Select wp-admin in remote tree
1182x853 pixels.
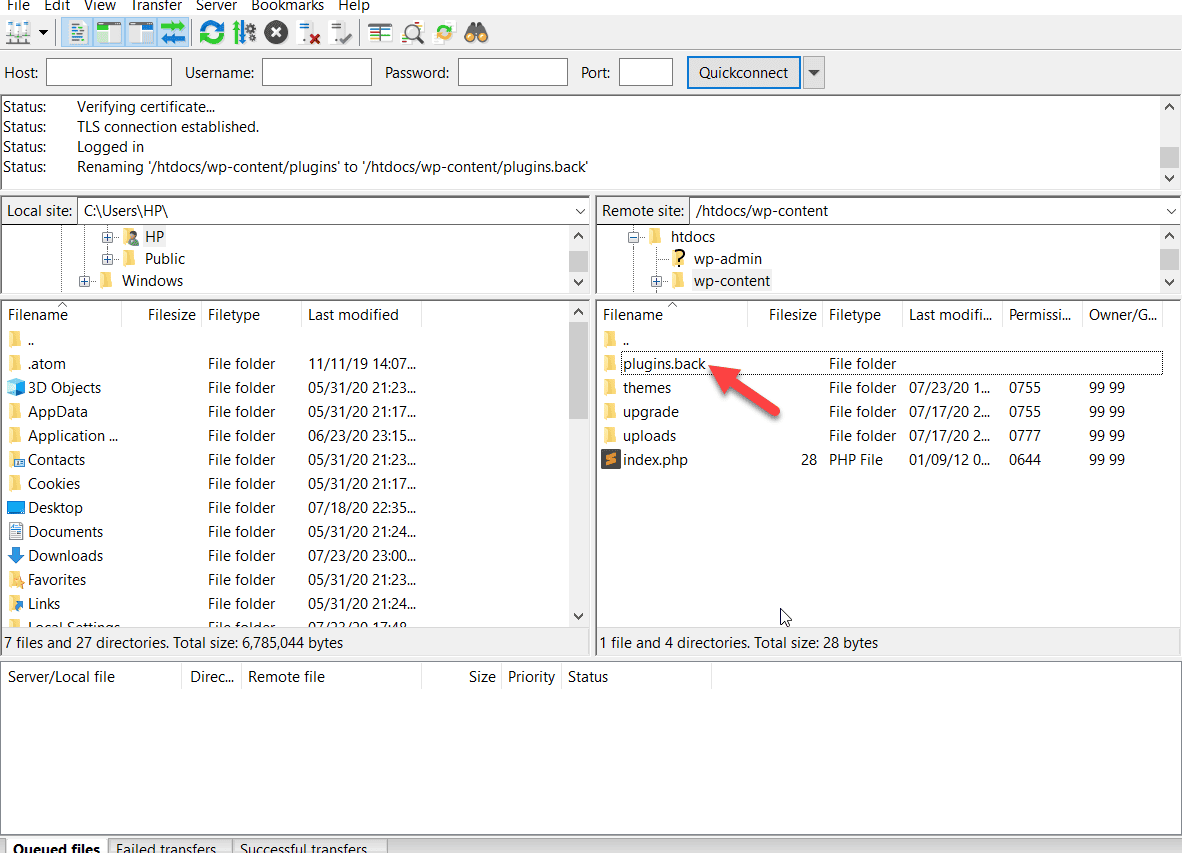click(x=727, y=258)
